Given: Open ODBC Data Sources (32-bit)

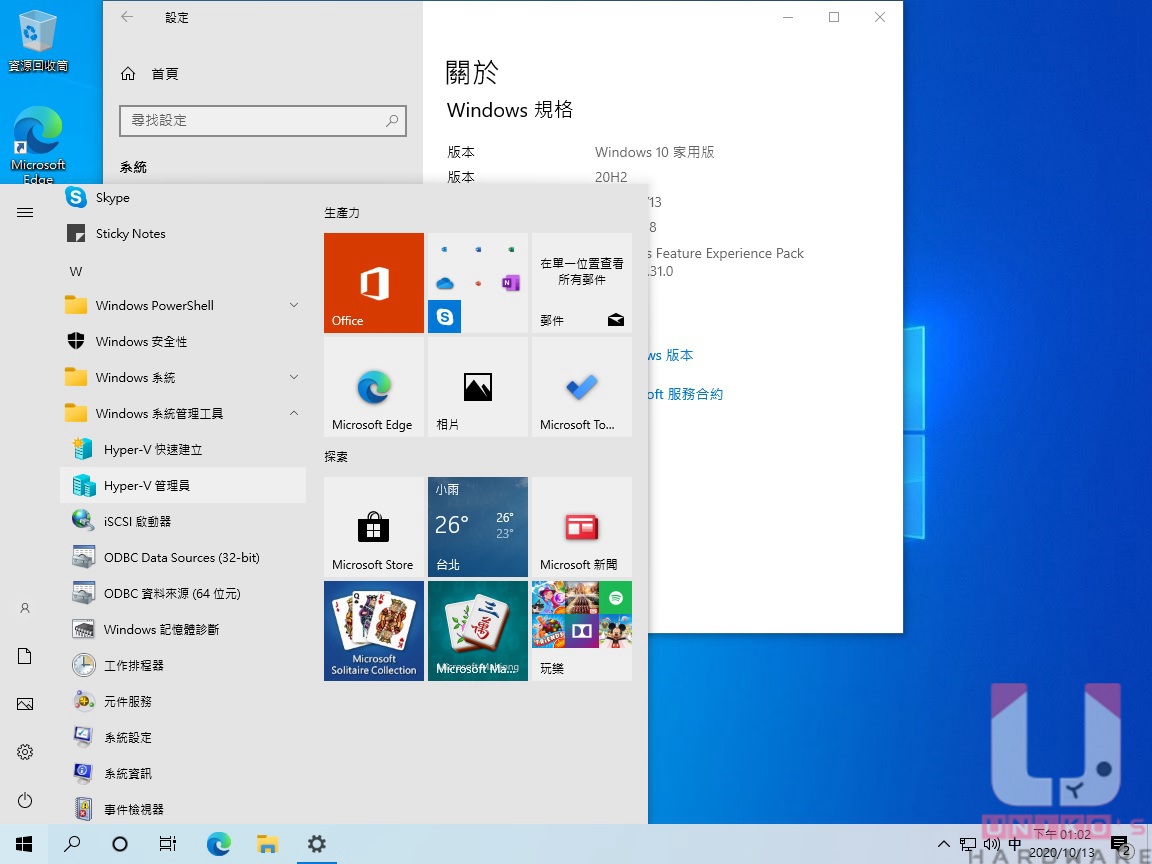Looking at the screenshot, I should [x=182, y=558].
